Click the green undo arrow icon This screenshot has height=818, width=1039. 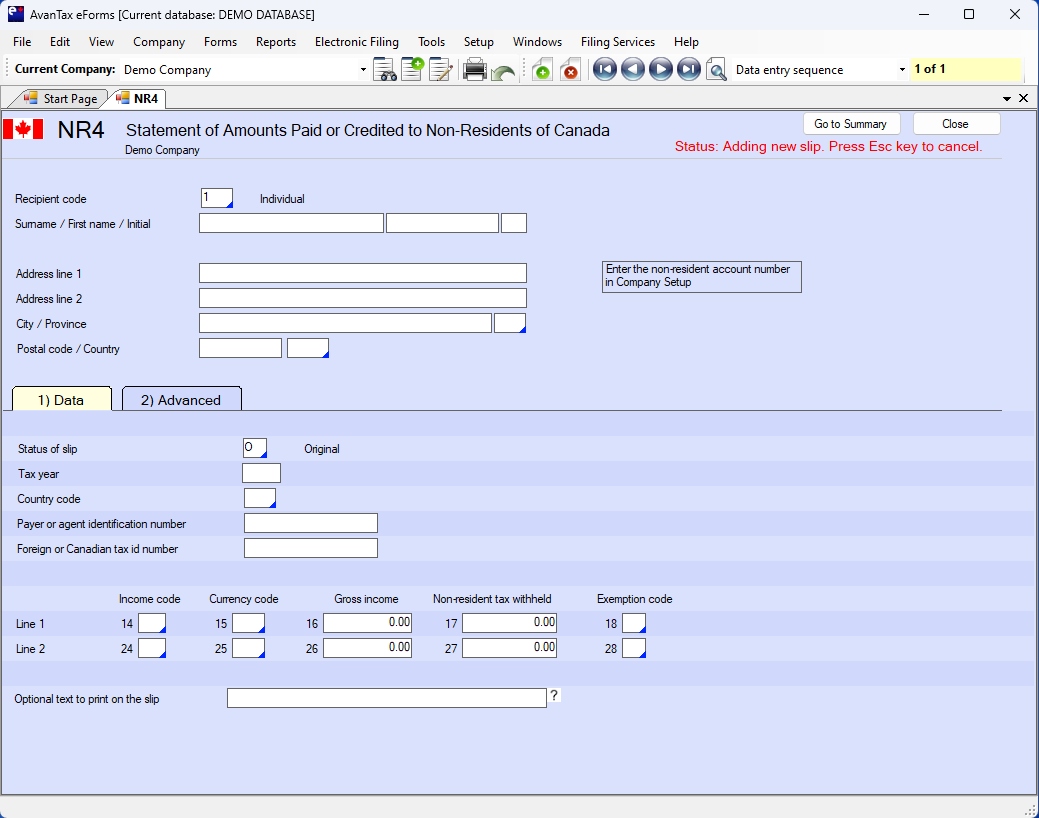tap(503, 72)
